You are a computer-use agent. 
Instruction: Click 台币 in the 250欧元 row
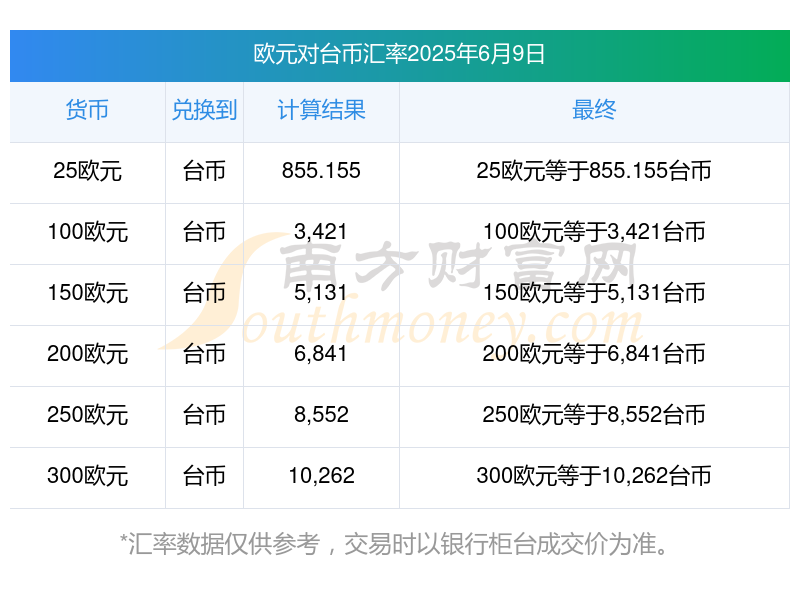tap(204, 415)
